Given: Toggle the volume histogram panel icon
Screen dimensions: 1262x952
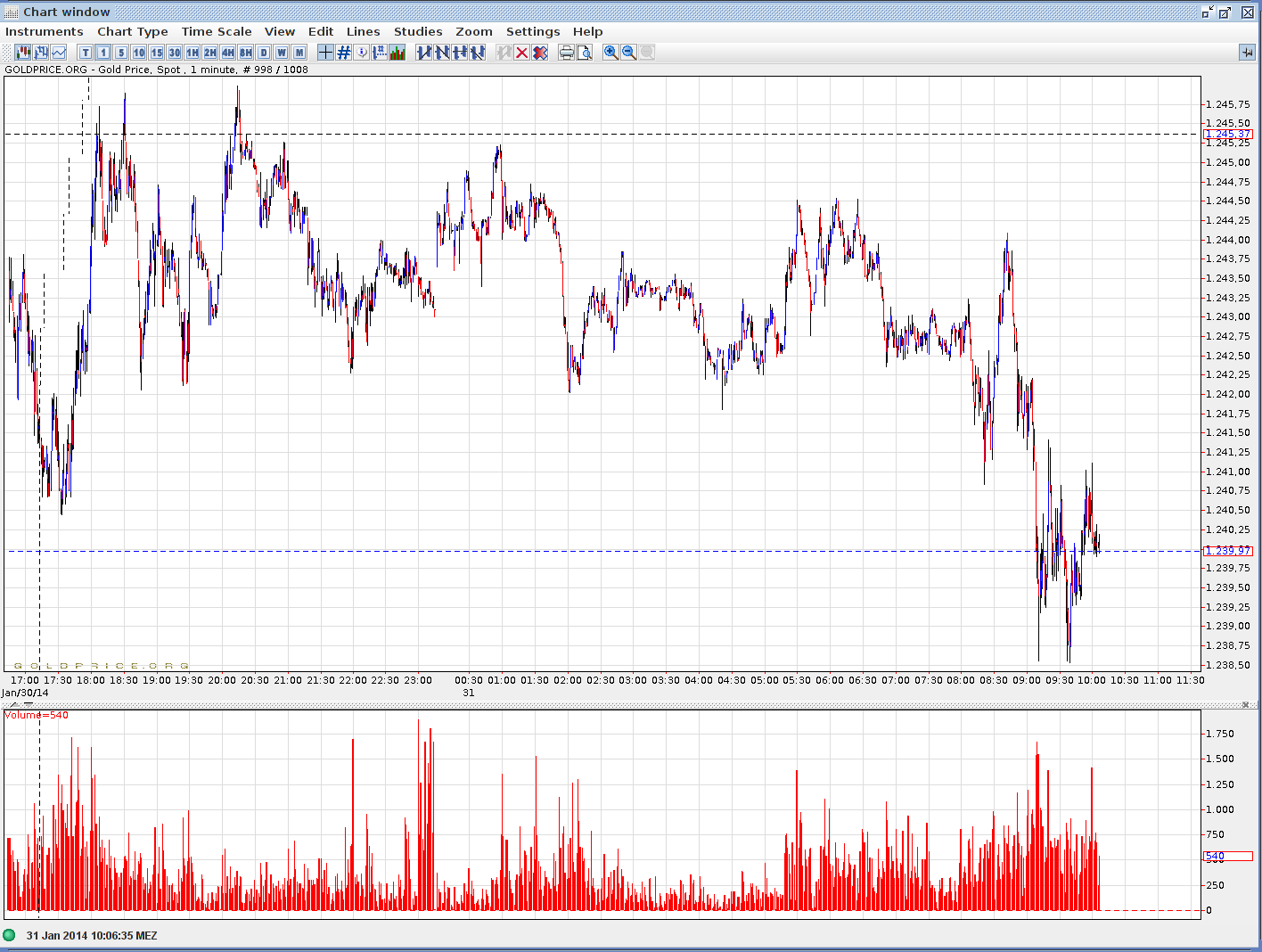Looking at the screenshot, I should (397, 52).
